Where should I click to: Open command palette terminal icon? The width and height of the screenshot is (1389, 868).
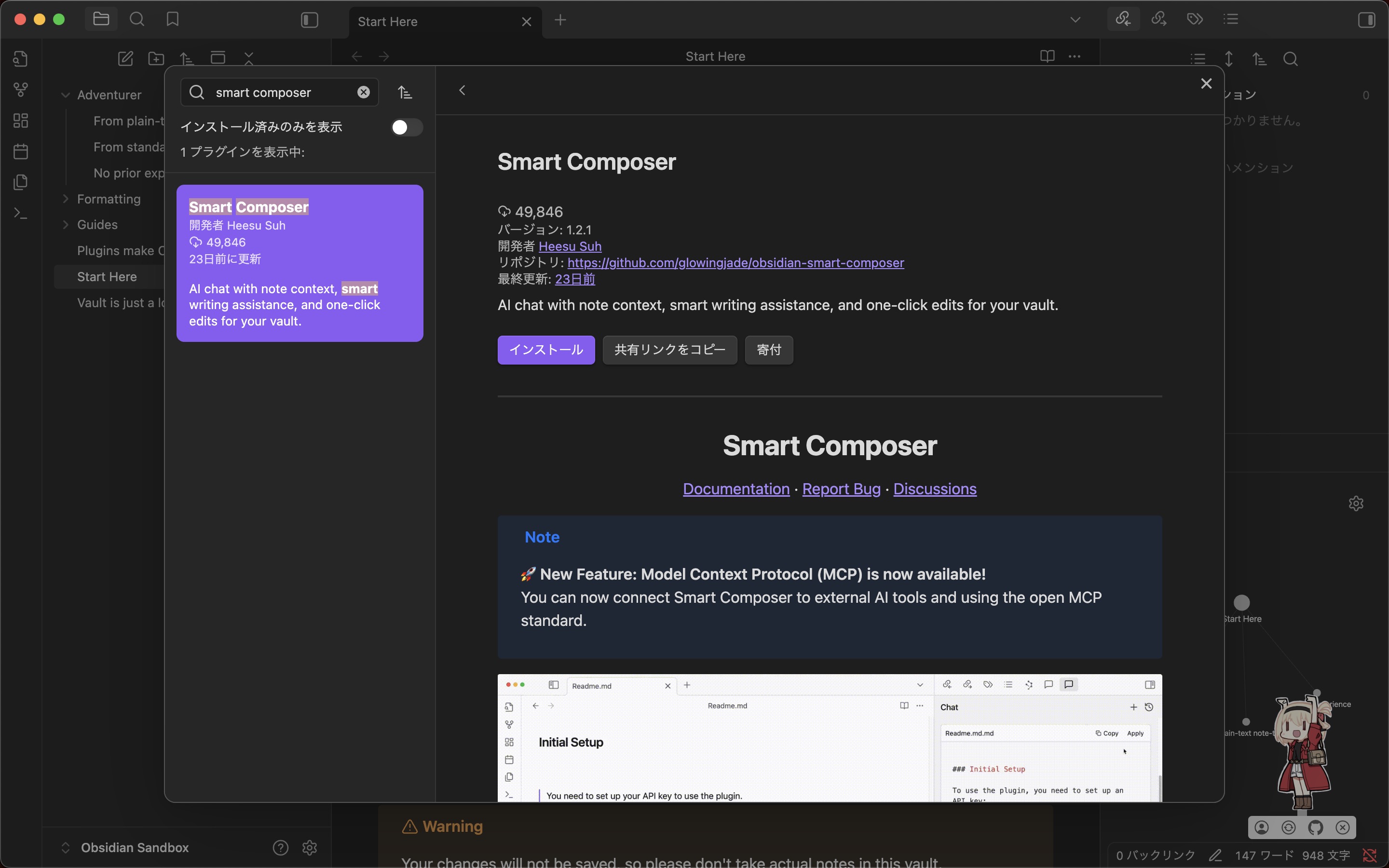(x=21, y=214)
